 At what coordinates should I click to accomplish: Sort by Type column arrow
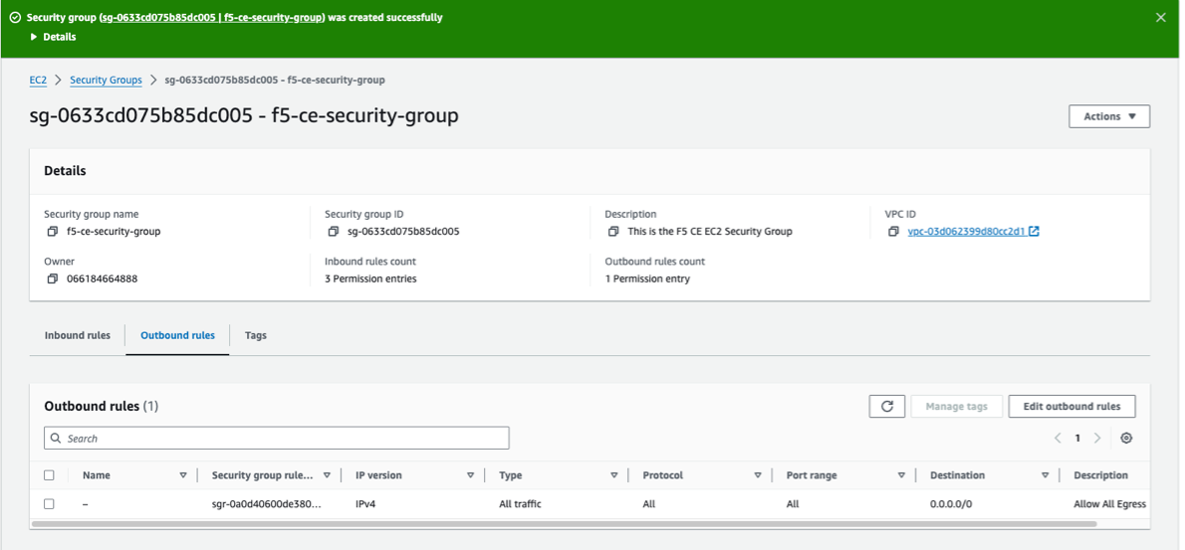(x=614, y=475)
